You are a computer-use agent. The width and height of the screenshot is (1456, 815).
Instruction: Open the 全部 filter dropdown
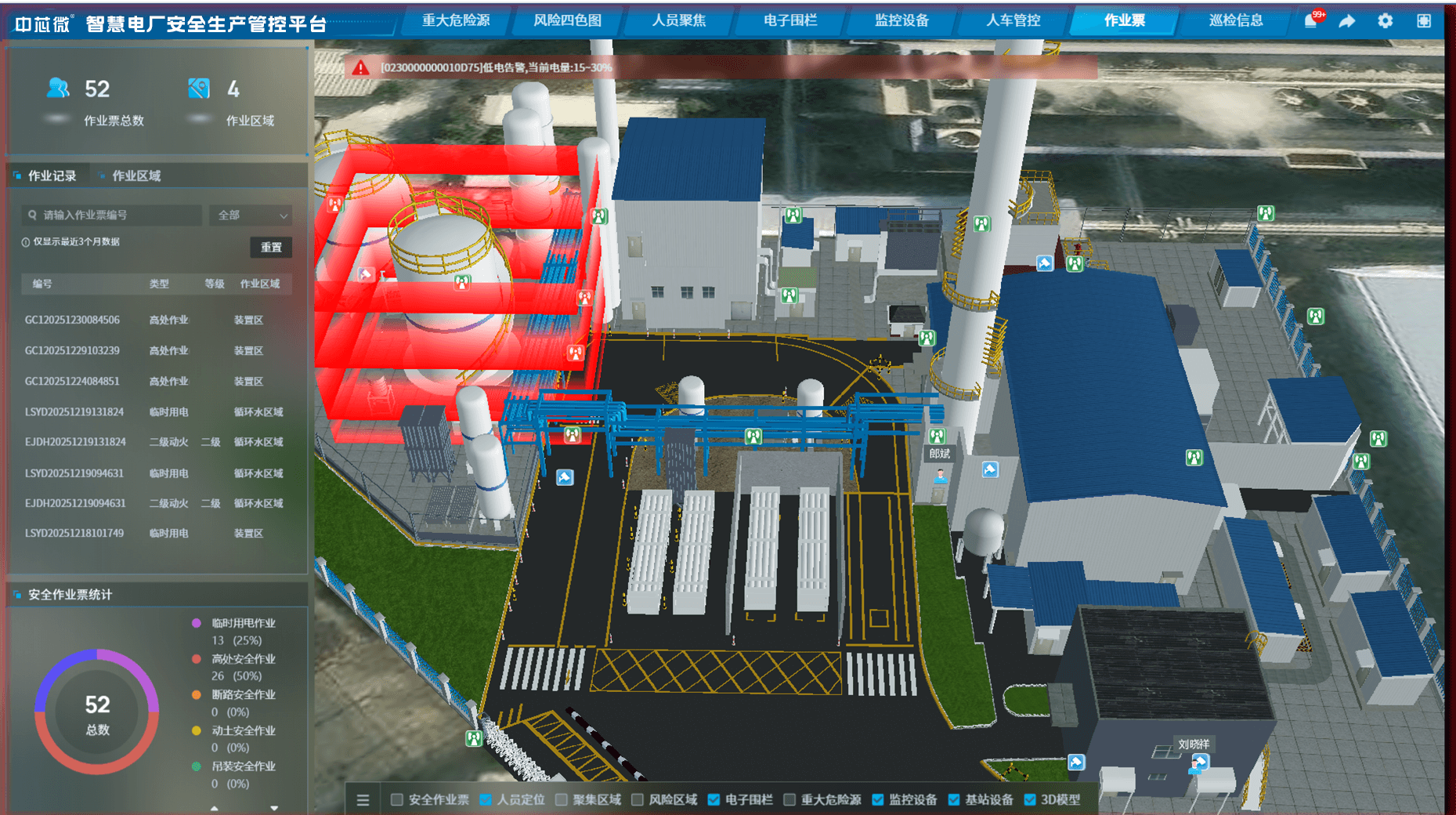(251, 215)
